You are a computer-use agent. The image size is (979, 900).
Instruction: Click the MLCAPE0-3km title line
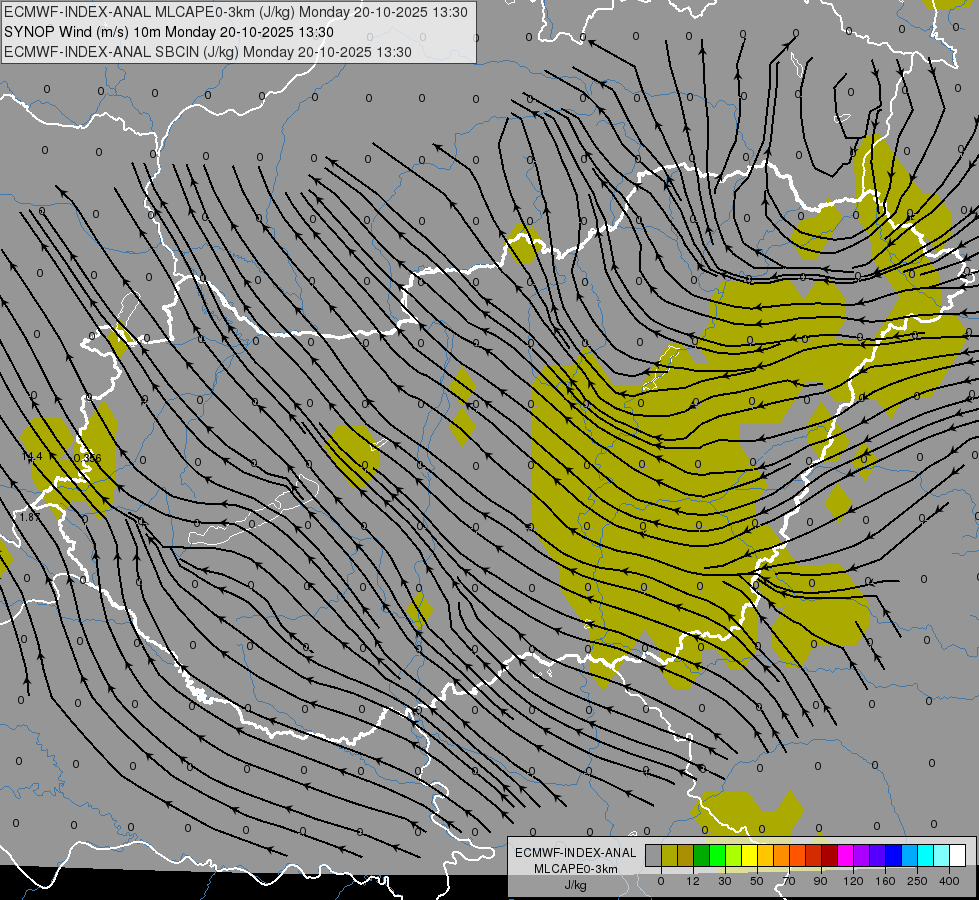point(235,12)
